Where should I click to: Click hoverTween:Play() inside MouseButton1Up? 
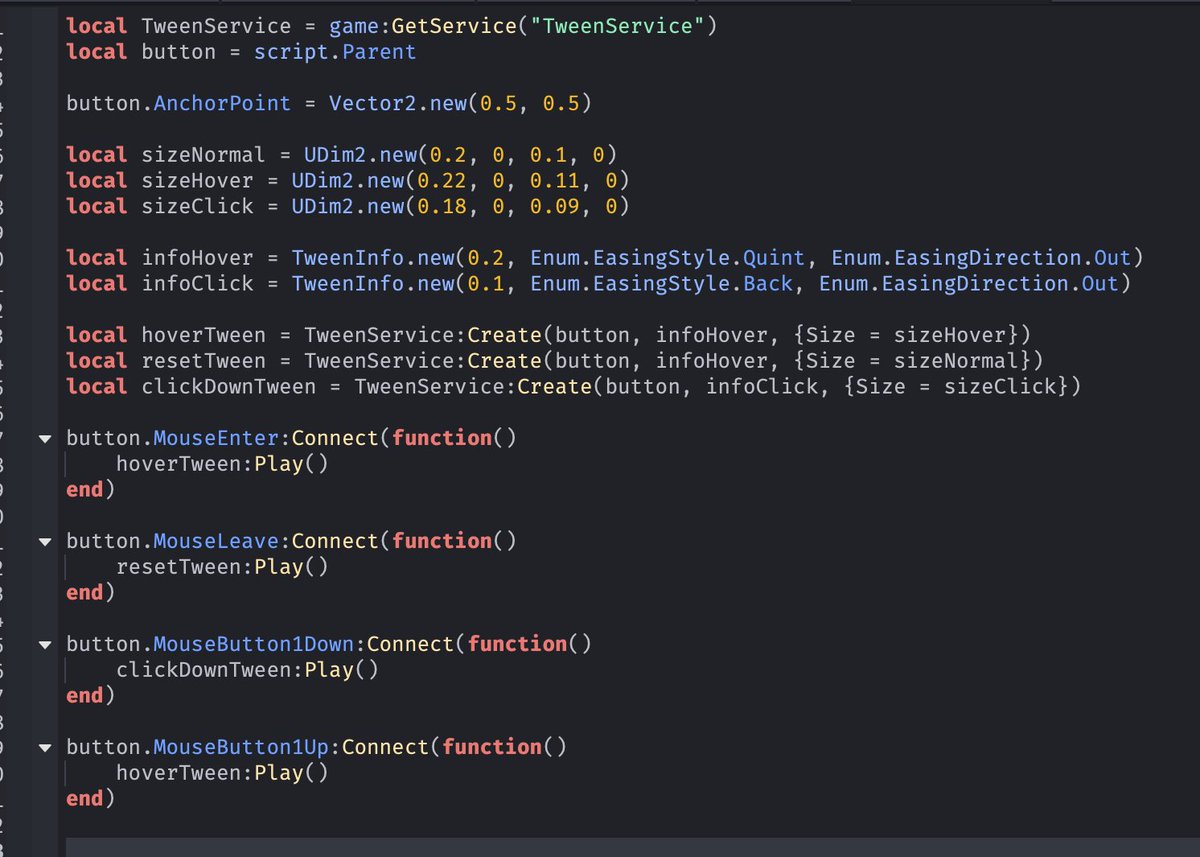(222, 773)
